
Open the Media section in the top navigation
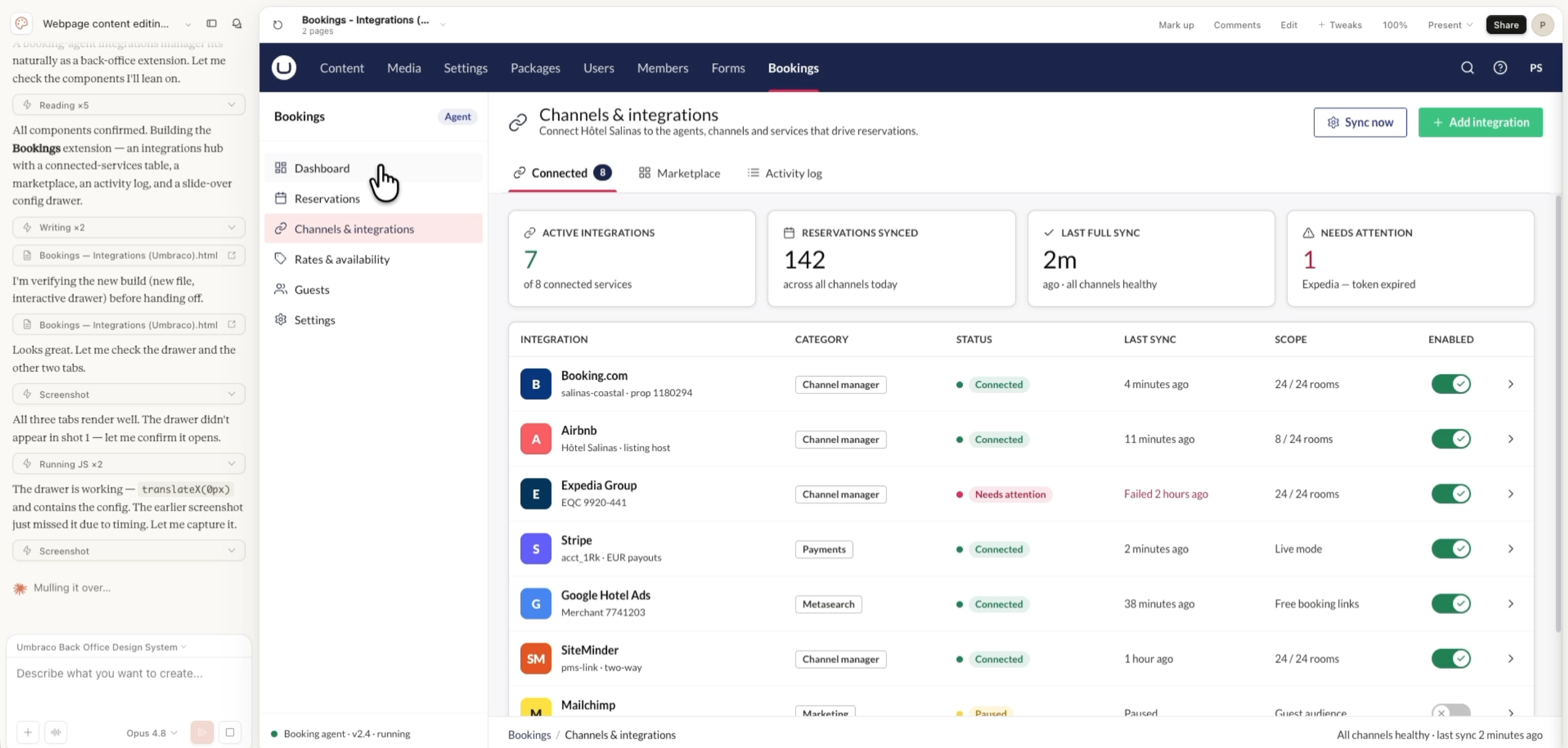[x=403, y=68]
